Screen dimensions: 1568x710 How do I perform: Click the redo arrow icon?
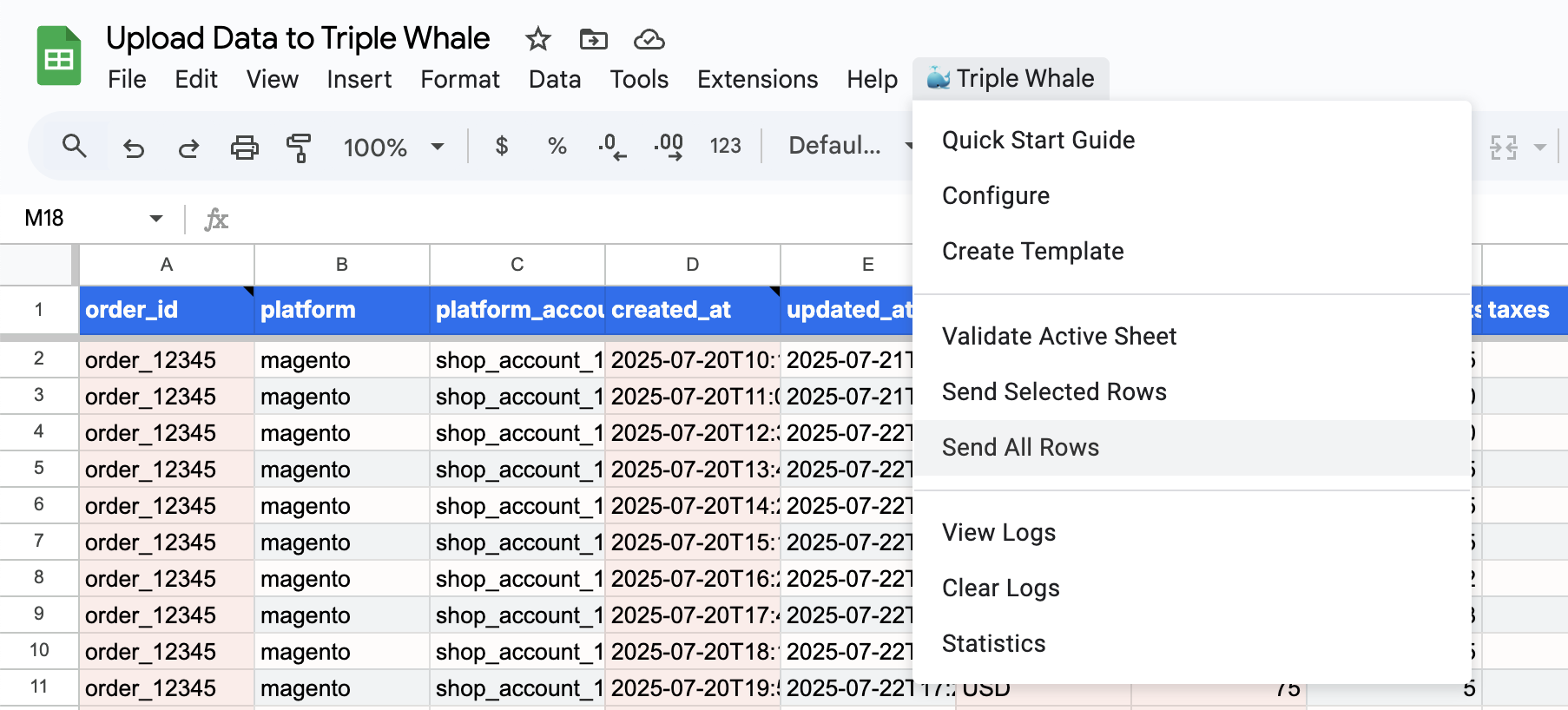188,148
